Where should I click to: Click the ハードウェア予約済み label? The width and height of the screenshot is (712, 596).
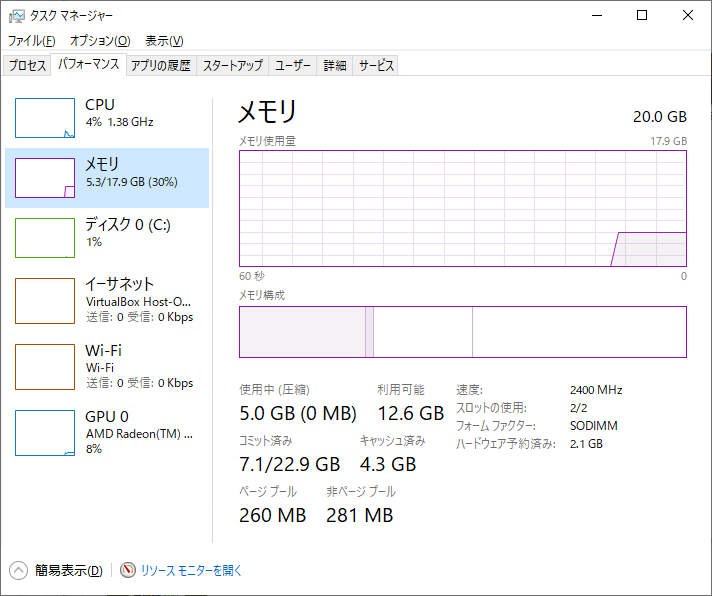pos(506,444)
